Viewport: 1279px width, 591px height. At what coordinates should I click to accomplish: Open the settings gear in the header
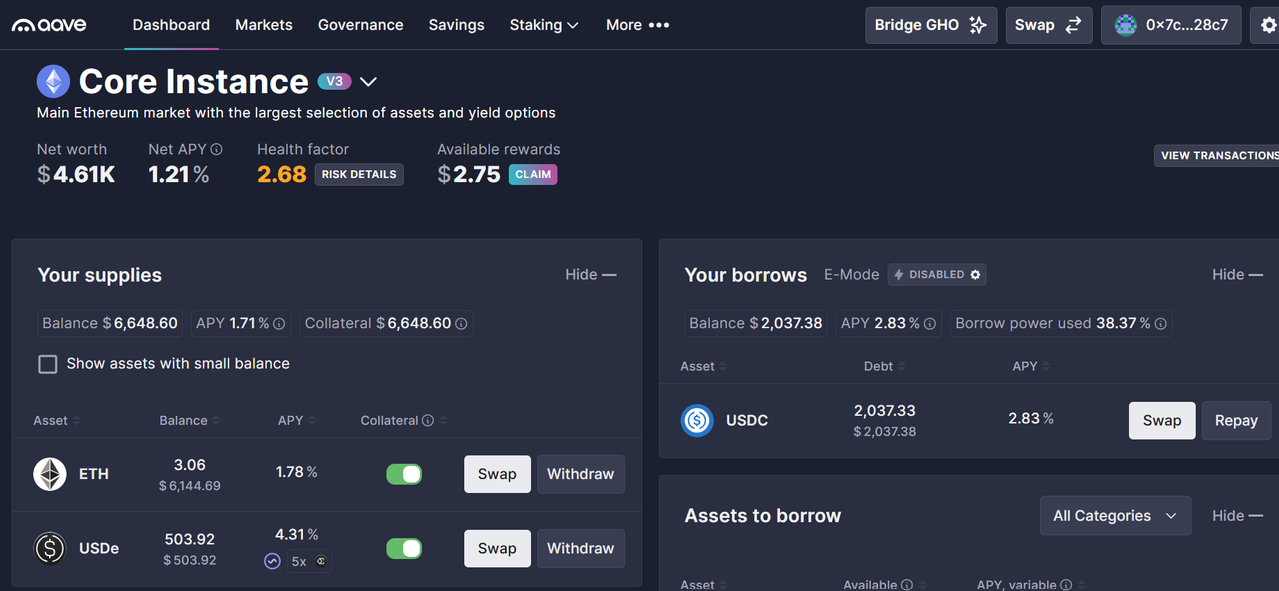pyautogui.click(x=1268, y=25)
